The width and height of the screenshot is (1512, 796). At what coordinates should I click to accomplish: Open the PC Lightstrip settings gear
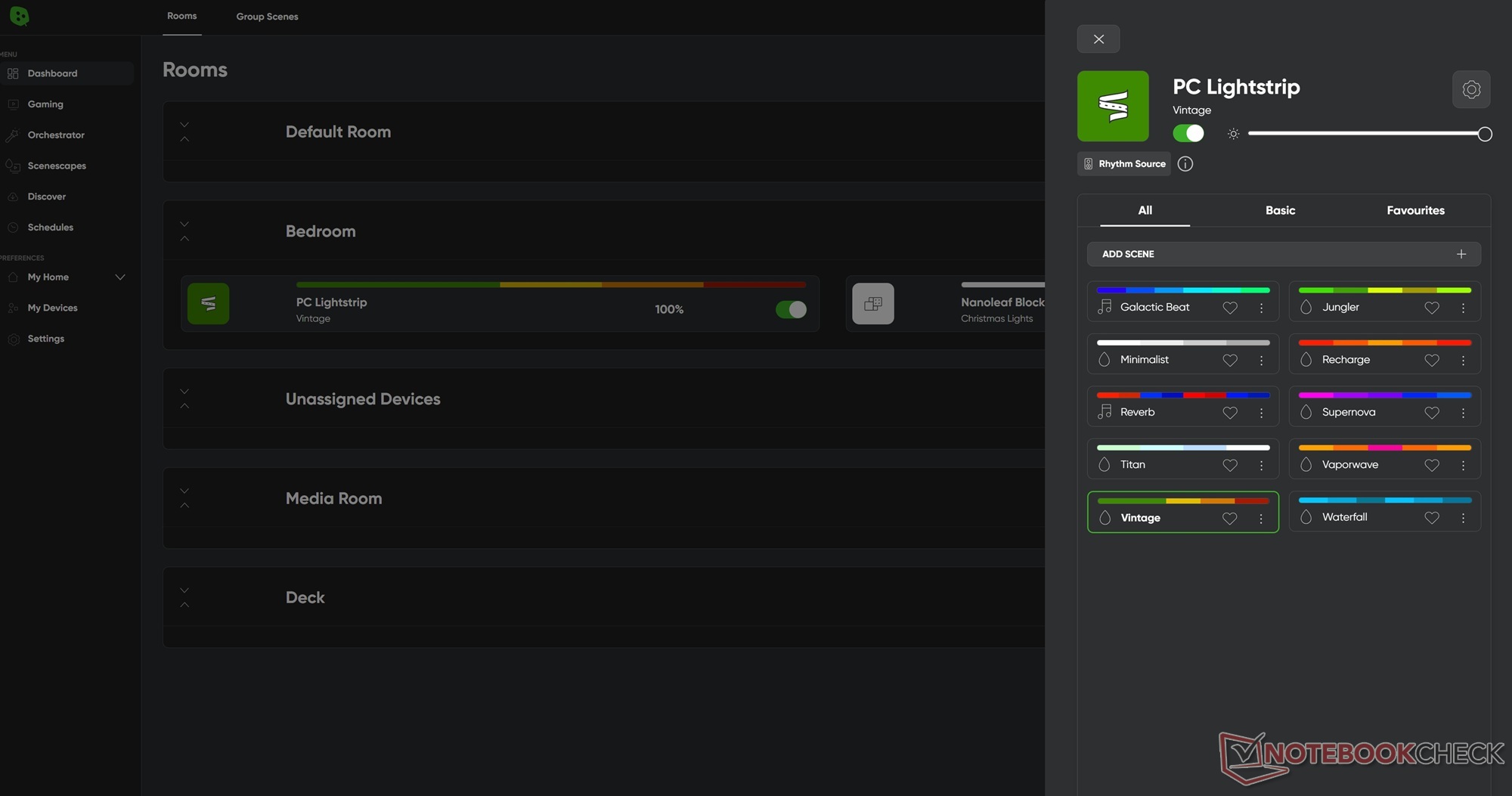[x=1470, y=89]
